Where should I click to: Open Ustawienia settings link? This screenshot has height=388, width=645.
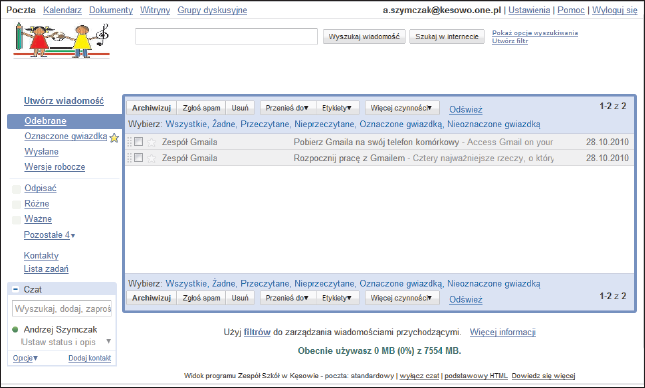tap(529, 10)
